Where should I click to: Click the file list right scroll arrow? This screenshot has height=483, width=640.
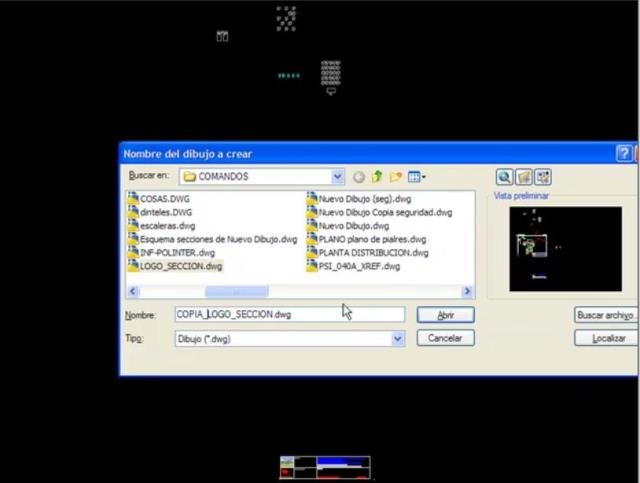click(467, 291)
